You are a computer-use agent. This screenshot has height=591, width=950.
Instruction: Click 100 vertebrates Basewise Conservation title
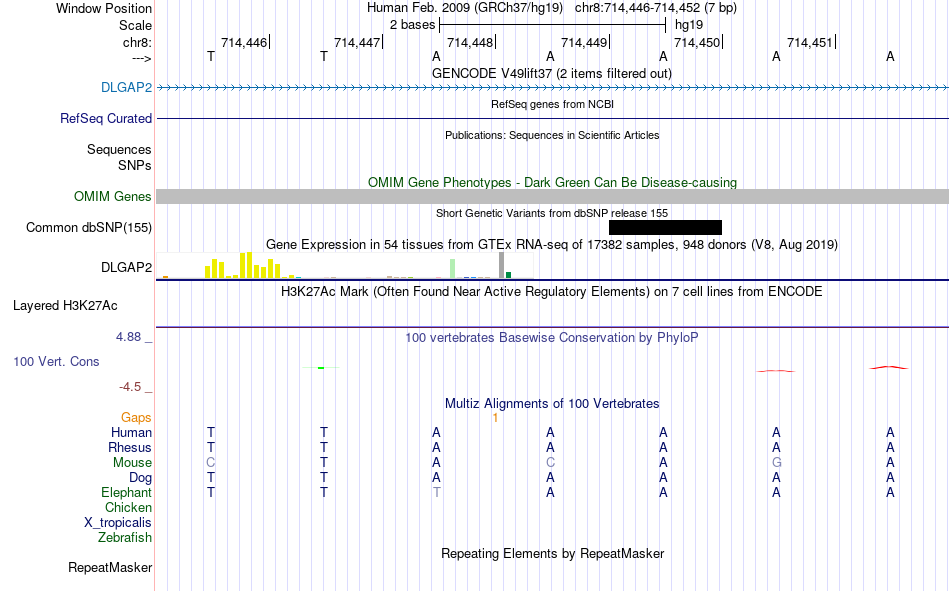tap(551, 338)
